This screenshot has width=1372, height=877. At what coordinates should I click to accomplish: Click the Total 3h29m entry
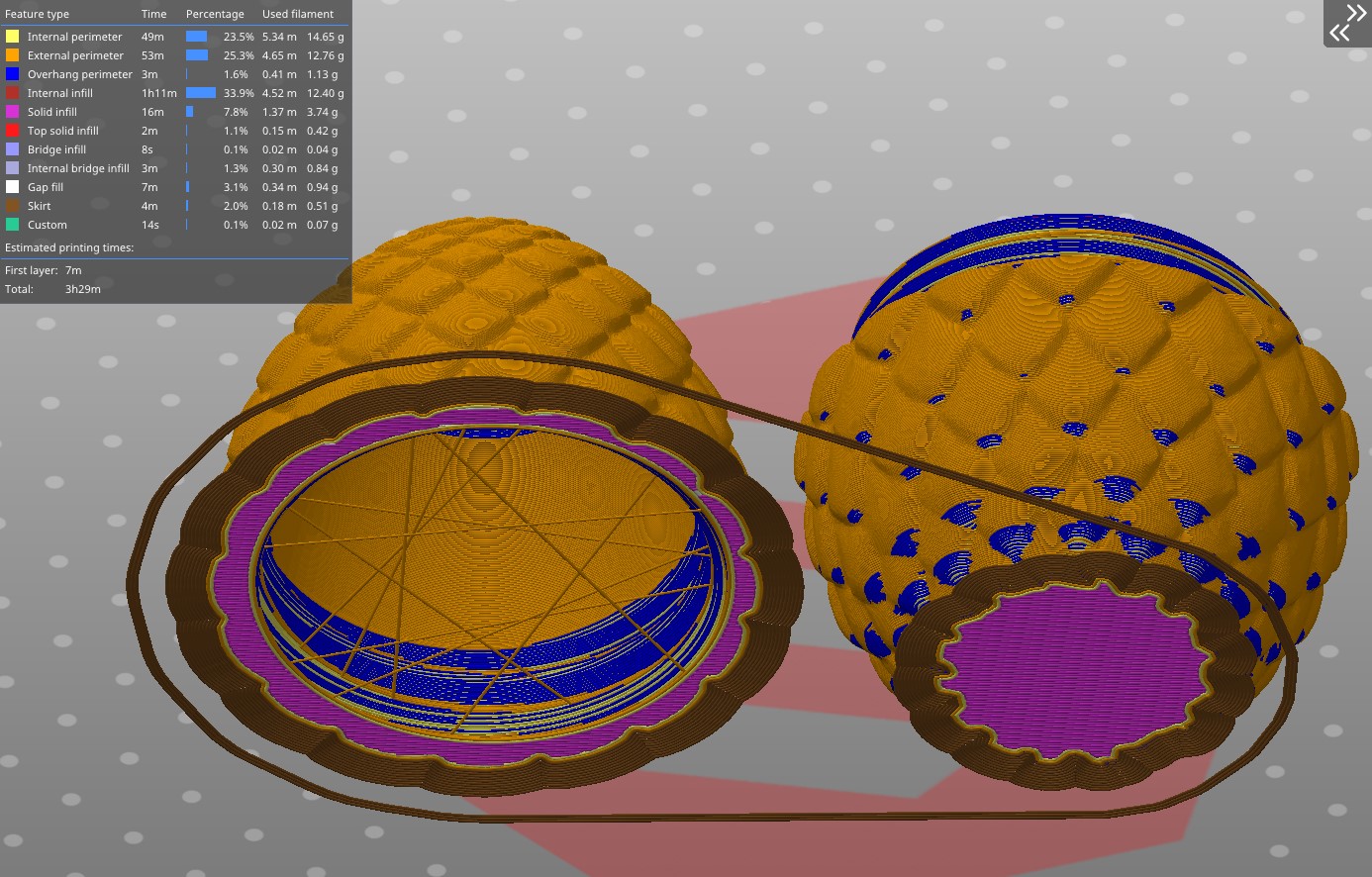point(52,289)
